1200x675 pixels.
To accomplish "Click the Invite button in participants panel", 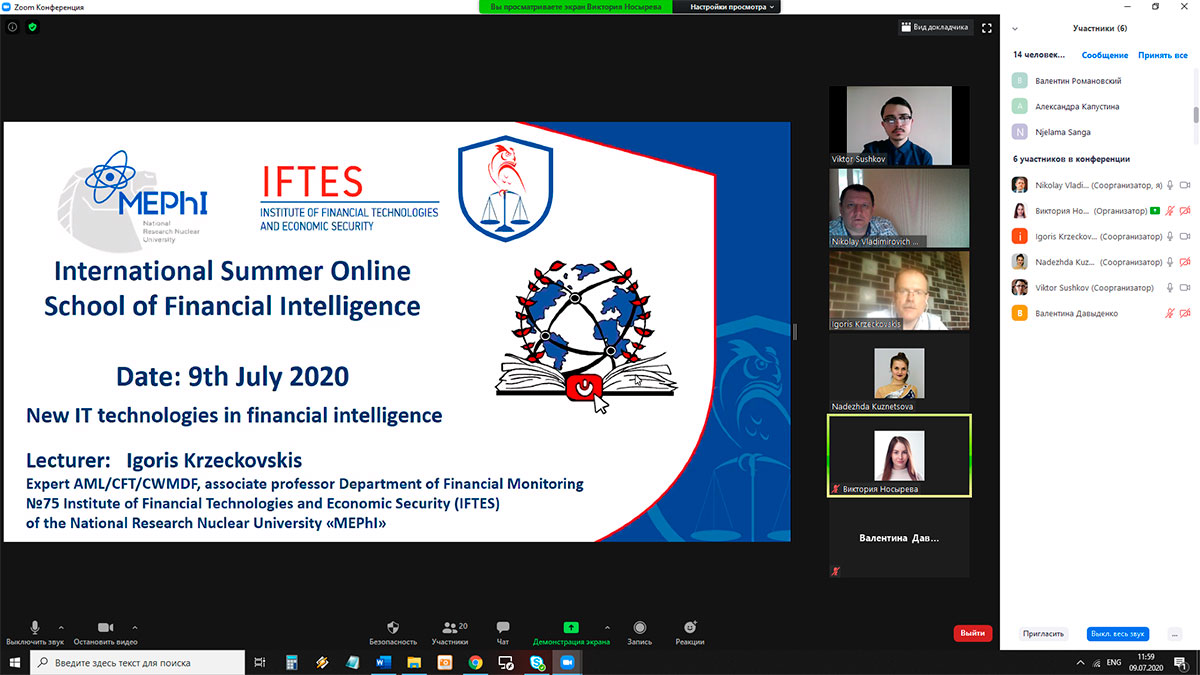I will pyautogui.click(x=1044, y=634).
